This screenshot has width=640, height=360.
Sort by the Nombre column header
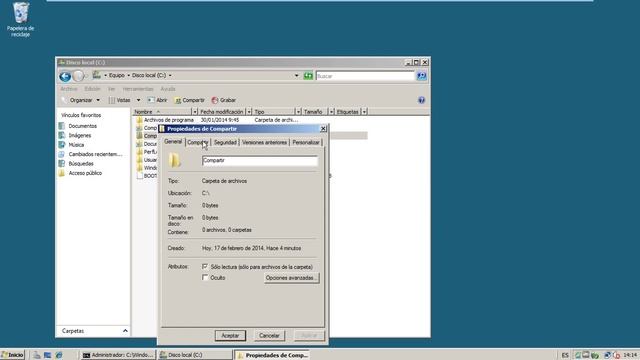coord(162,111)
